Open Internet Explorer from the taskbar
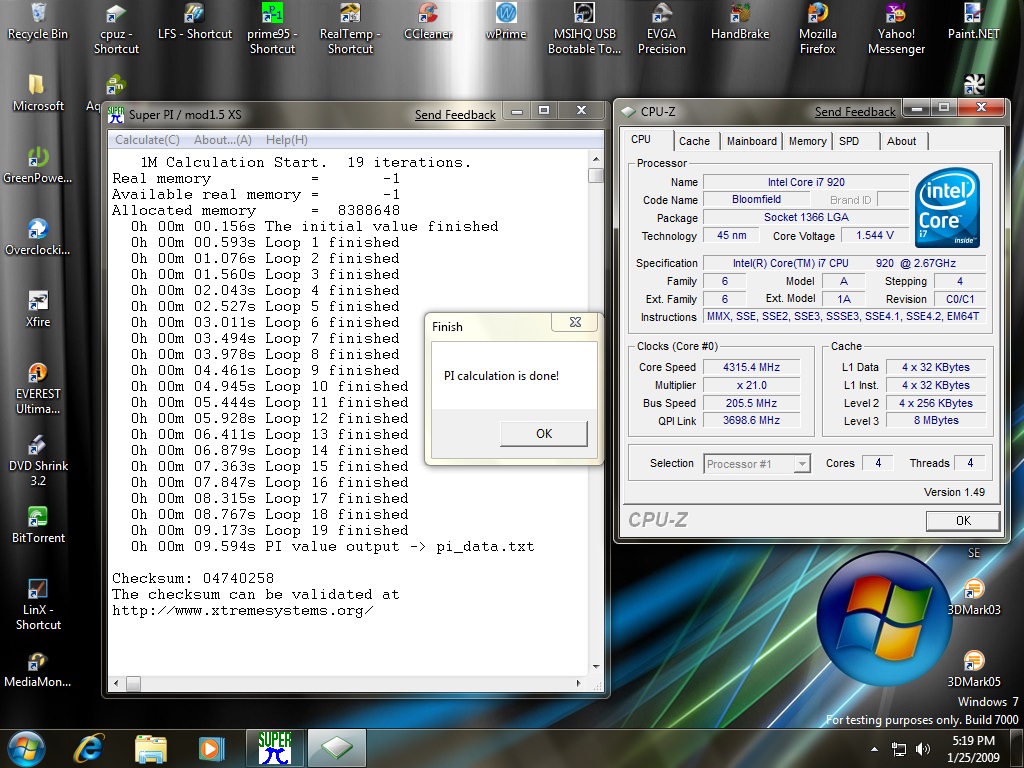 coord(89,748)
